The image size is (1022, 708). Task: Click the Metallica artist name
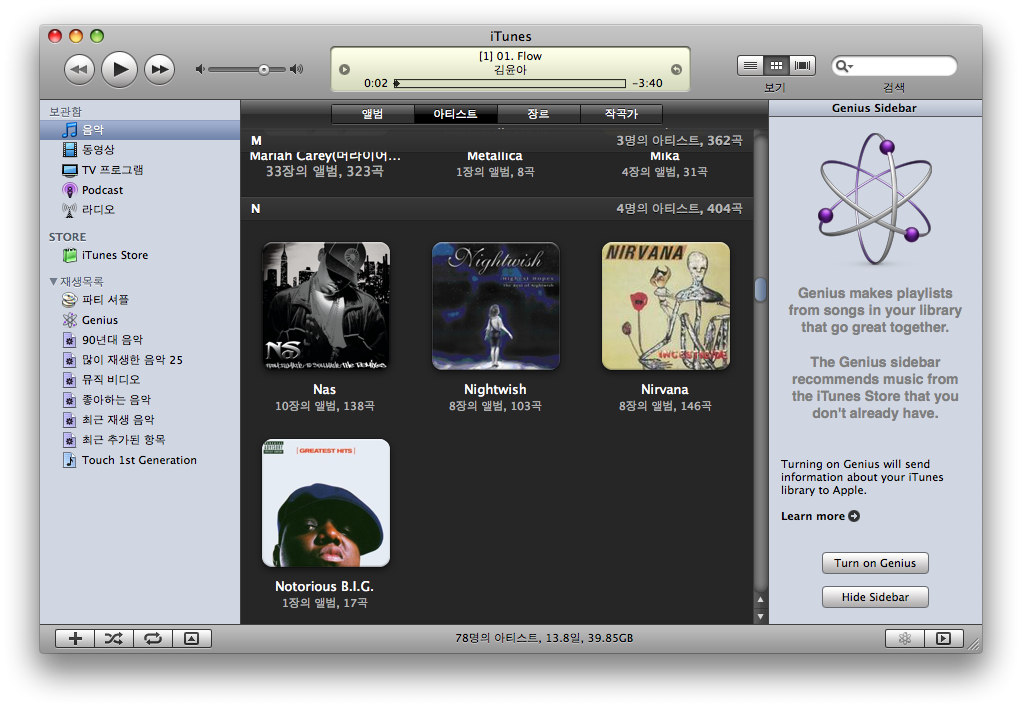[495, 156]
